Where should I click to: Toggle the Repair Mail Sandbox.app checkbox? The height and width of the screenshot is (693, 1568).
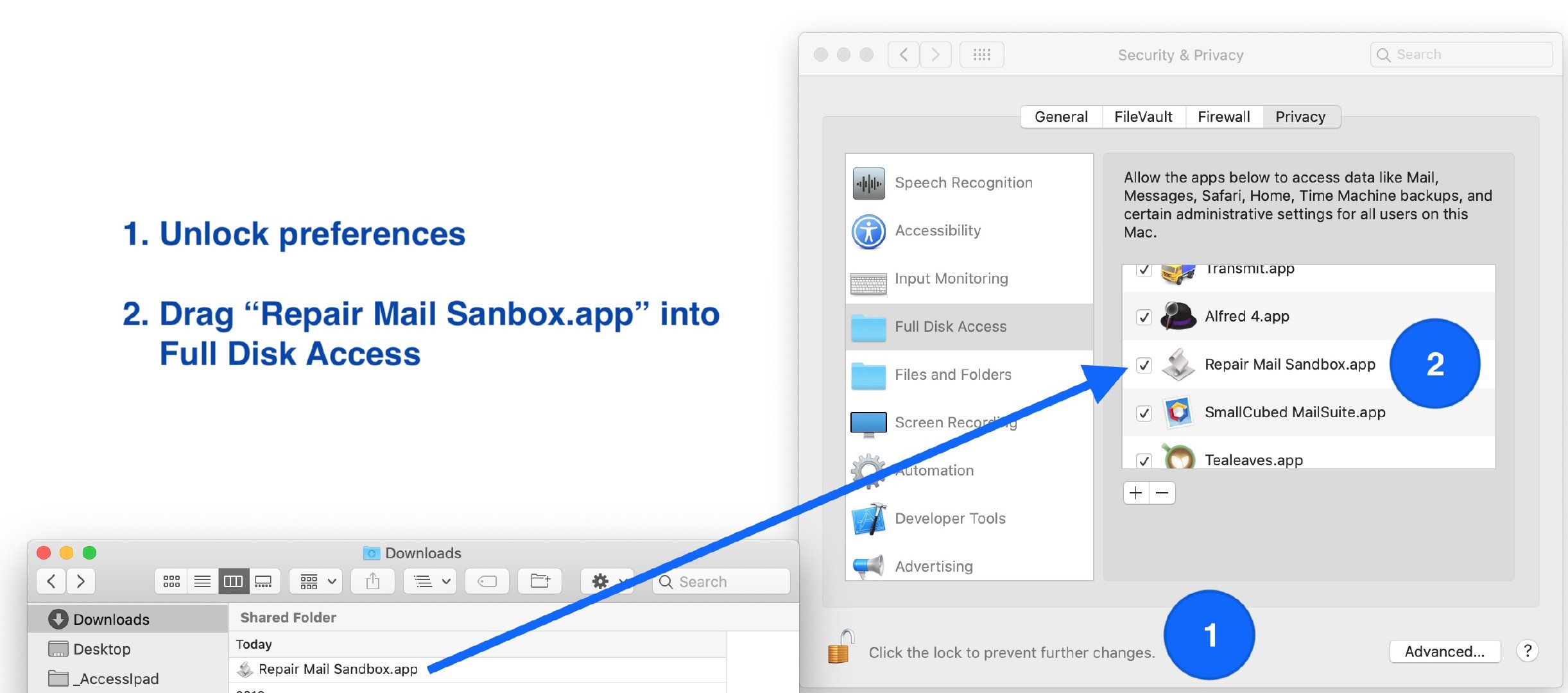coord(1144,365)
